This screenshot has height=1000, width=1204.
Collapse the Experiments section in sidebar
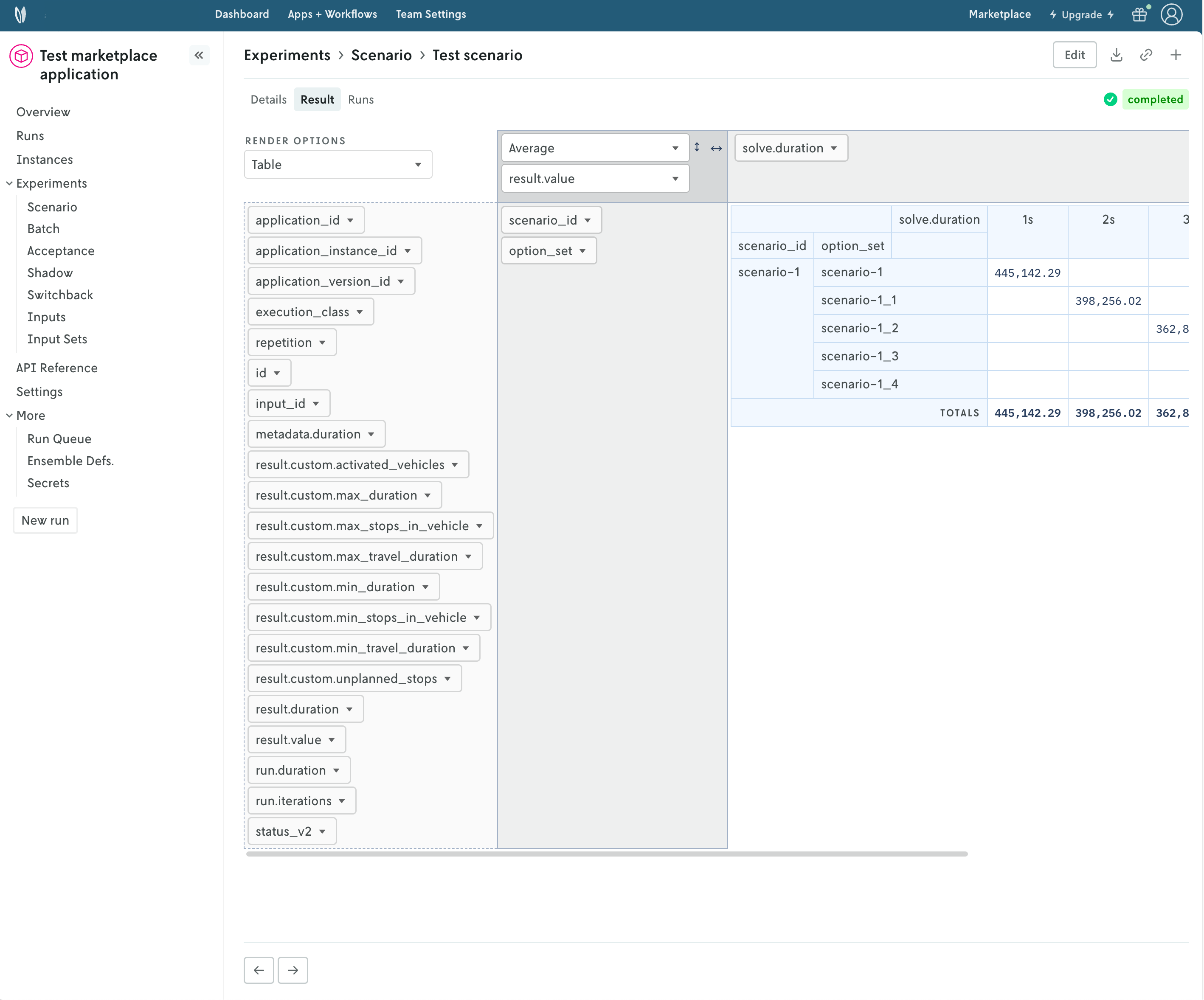coord(10,183)
